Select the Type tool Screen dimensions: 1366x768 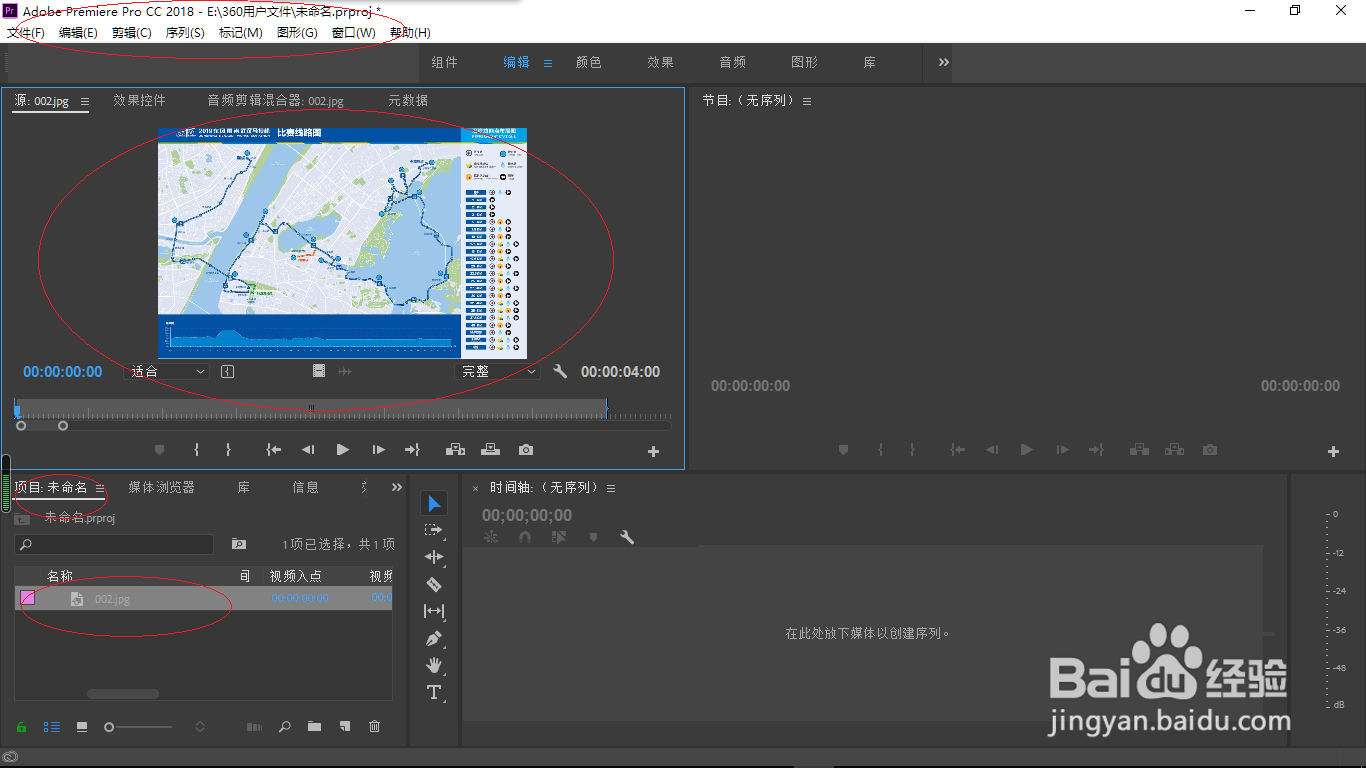[434, 692]
